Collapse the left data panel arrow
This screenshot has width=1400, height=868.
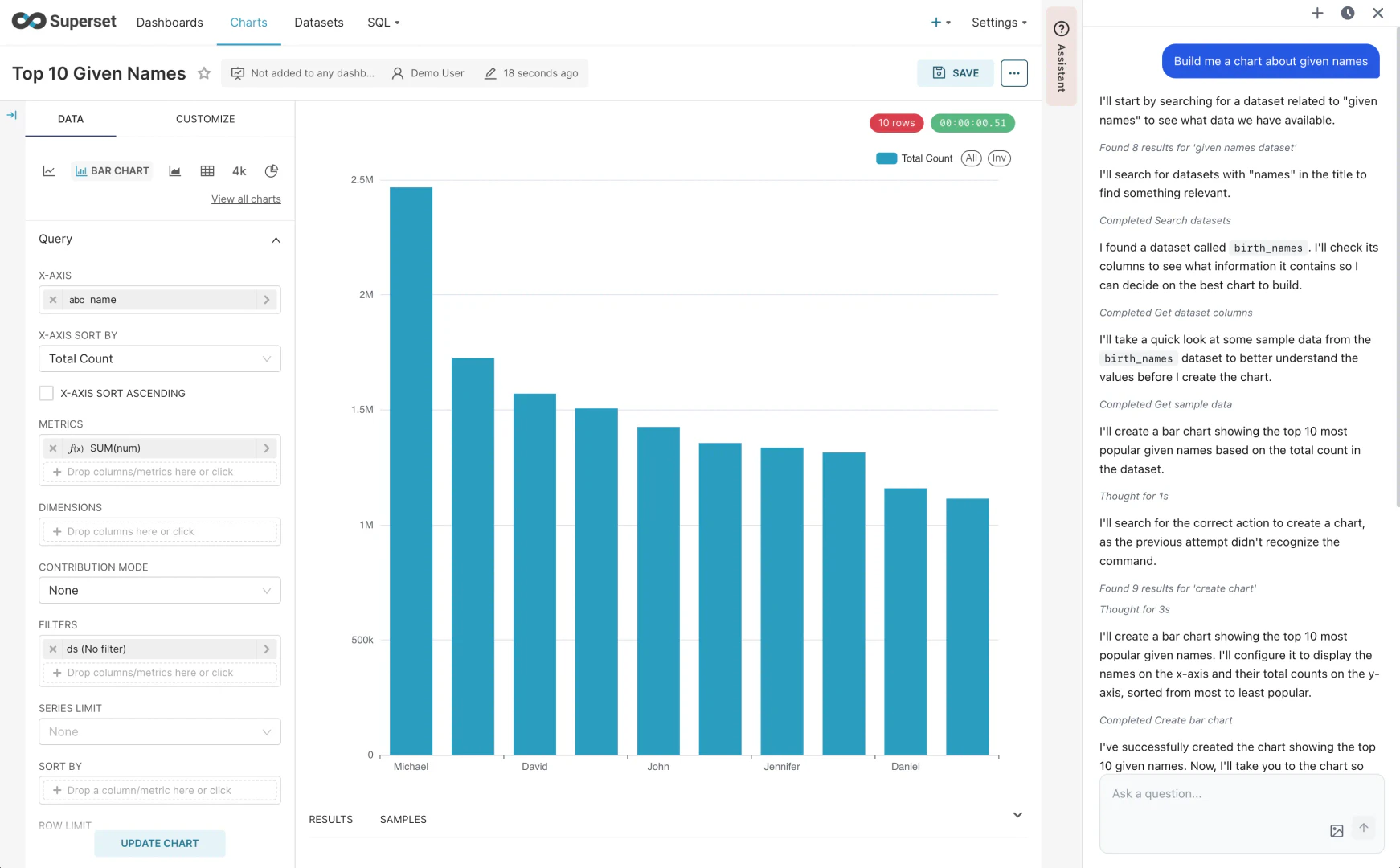12,115
